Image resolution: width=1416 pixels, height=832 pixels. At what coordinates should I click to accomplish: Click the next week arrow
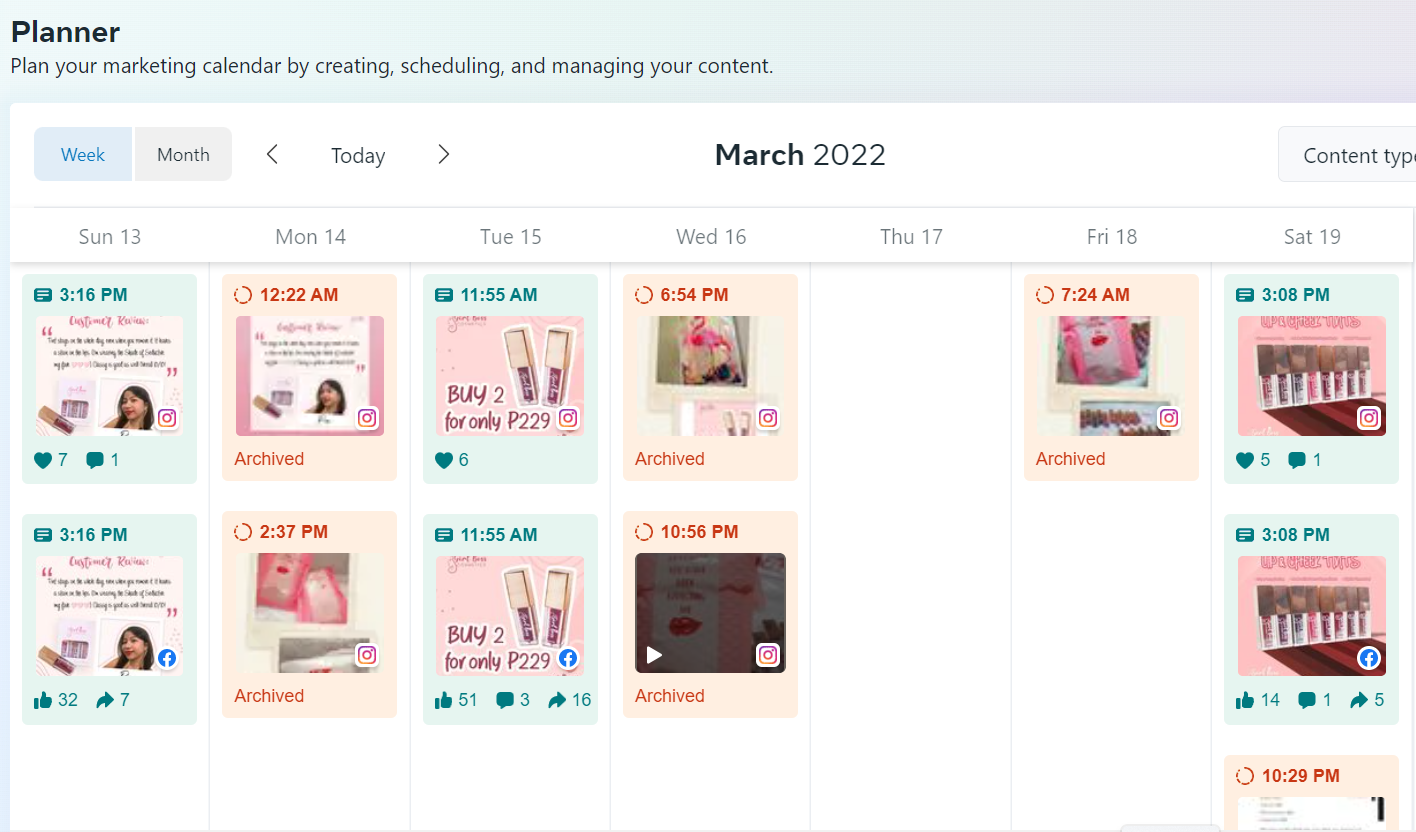(444, 155)
